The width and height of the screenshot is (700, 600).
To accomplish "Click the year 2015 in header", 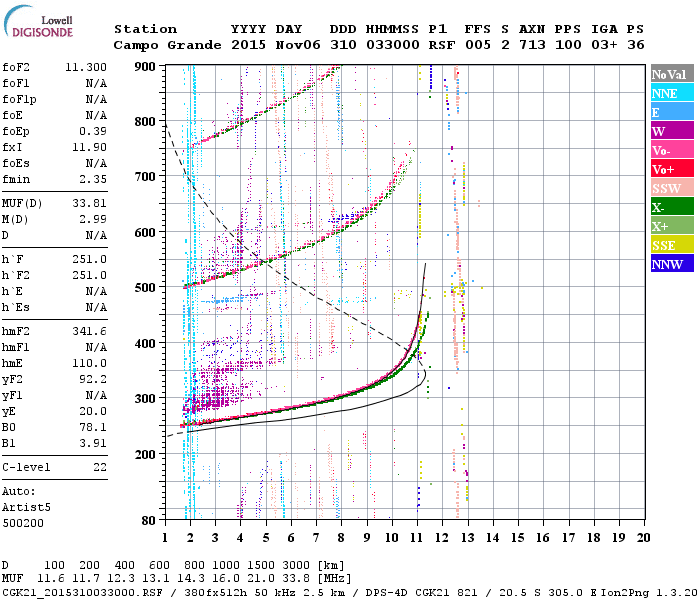I will (x=248, y=45).
